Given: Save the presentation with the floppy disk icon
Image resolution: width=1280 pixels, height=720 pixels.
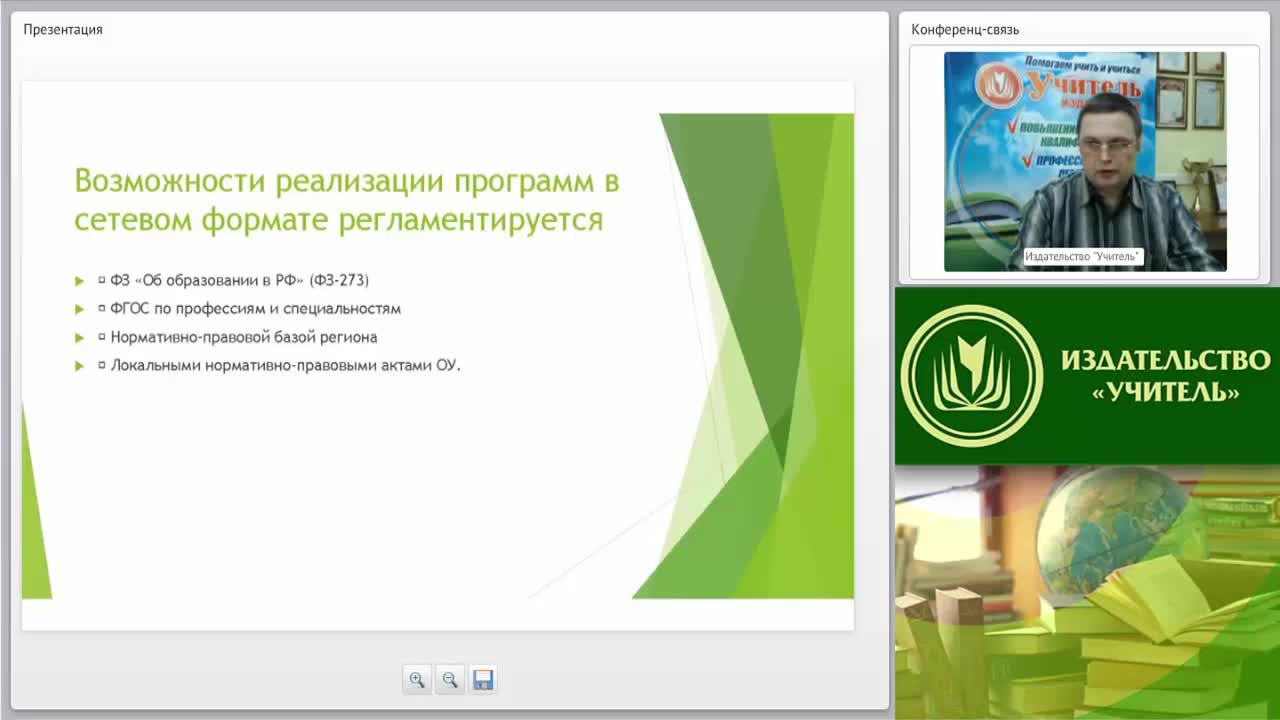Looking at the screenshot, I should tap(483, 680).
